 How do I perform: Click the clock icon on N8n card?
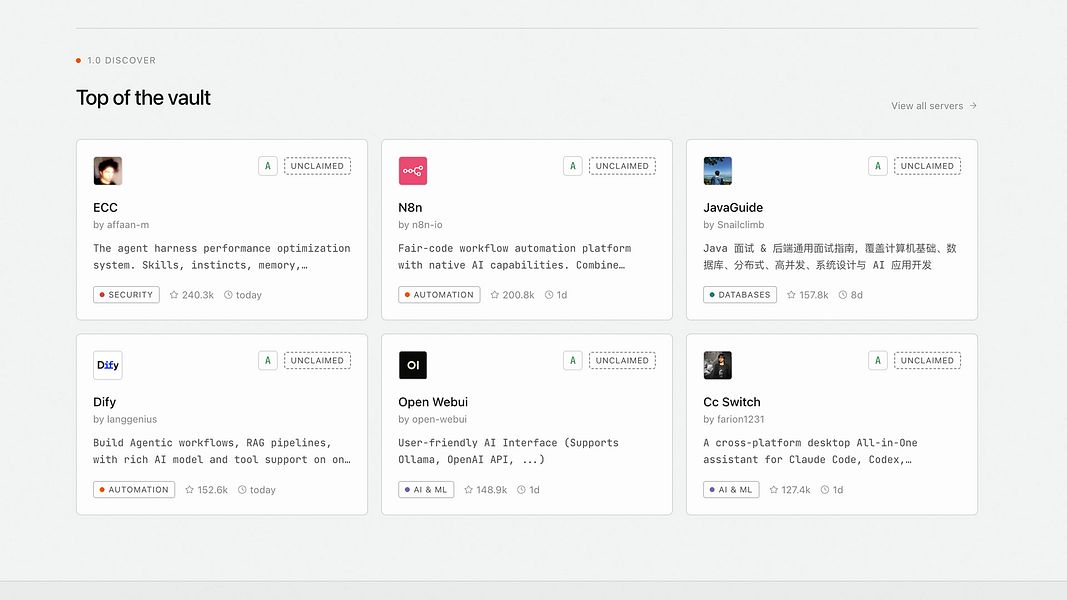tap(549, 295)
